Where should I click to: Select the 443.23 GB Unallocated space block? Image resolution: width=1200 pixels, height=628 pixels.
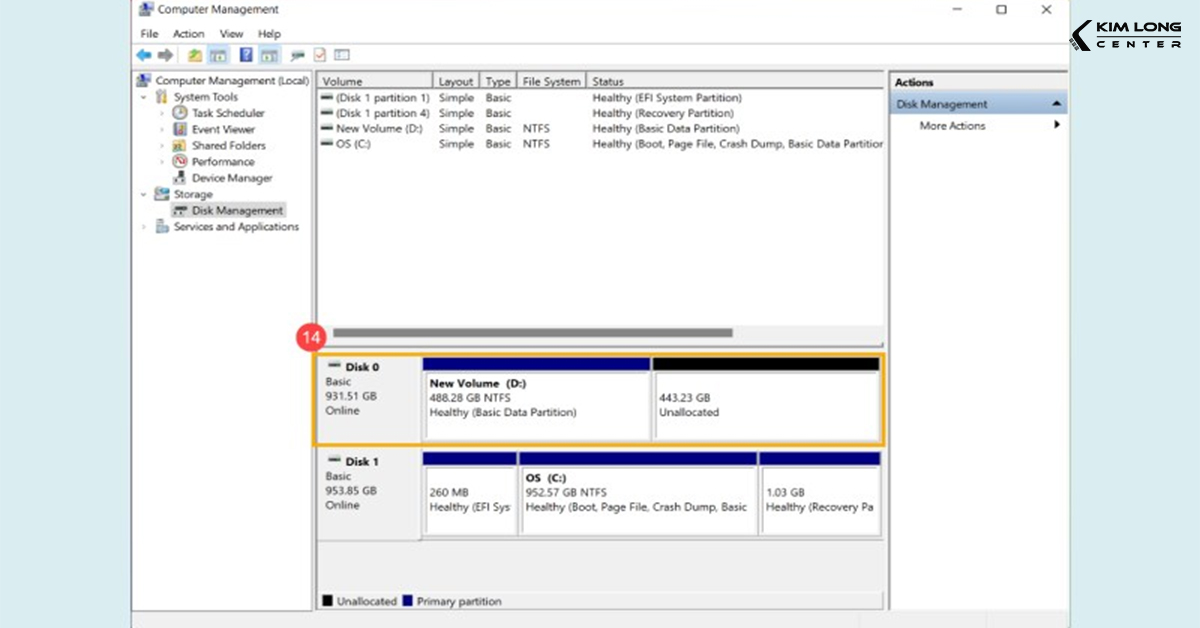pyautogui.click(x=766, y=405)
